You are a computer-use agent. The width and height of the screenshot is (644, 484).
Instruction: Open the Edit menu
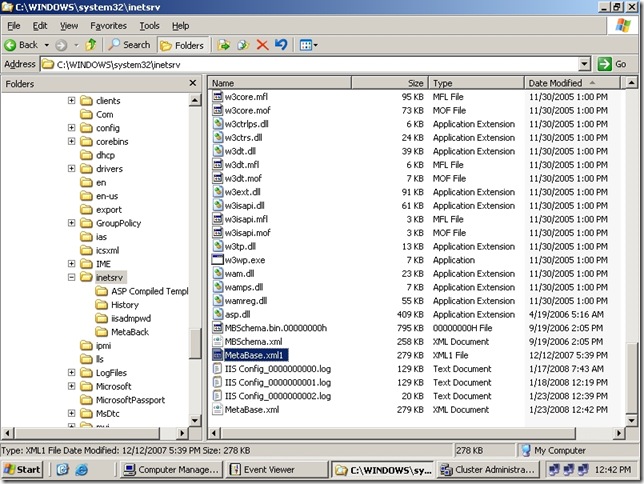pyautogui.click(x=40, y=26)
